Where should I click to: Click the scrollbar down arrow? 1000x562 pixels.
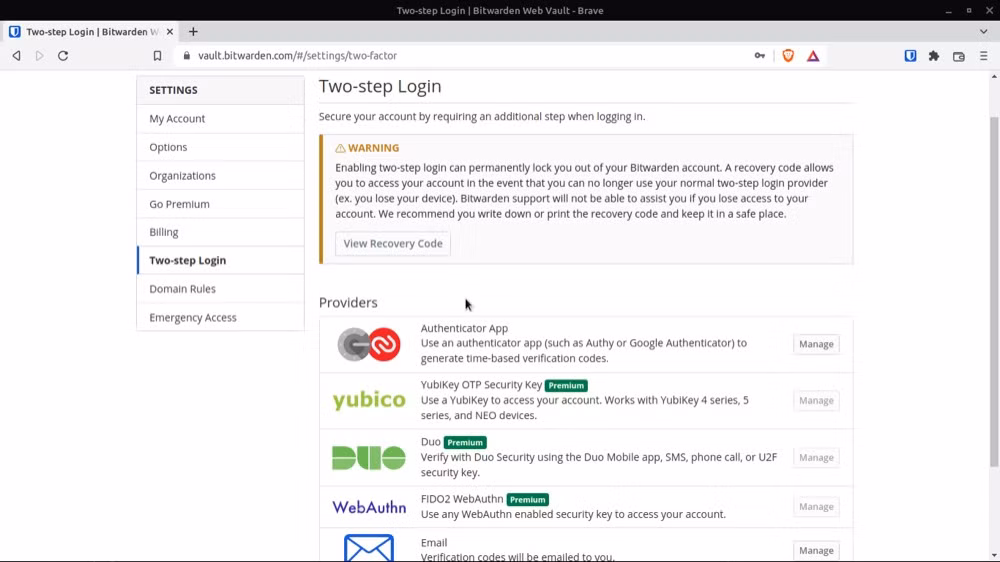coord(994,556)
